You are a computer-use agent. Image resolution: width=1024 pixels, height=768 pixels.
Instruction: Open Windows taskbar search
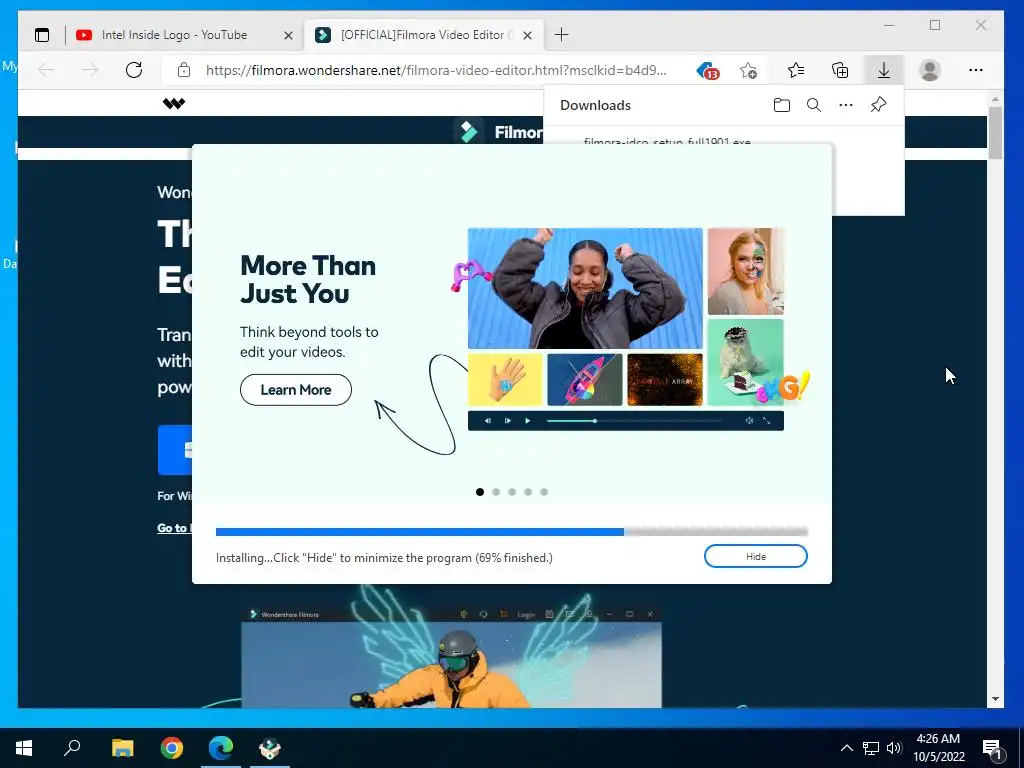point(72,748)
